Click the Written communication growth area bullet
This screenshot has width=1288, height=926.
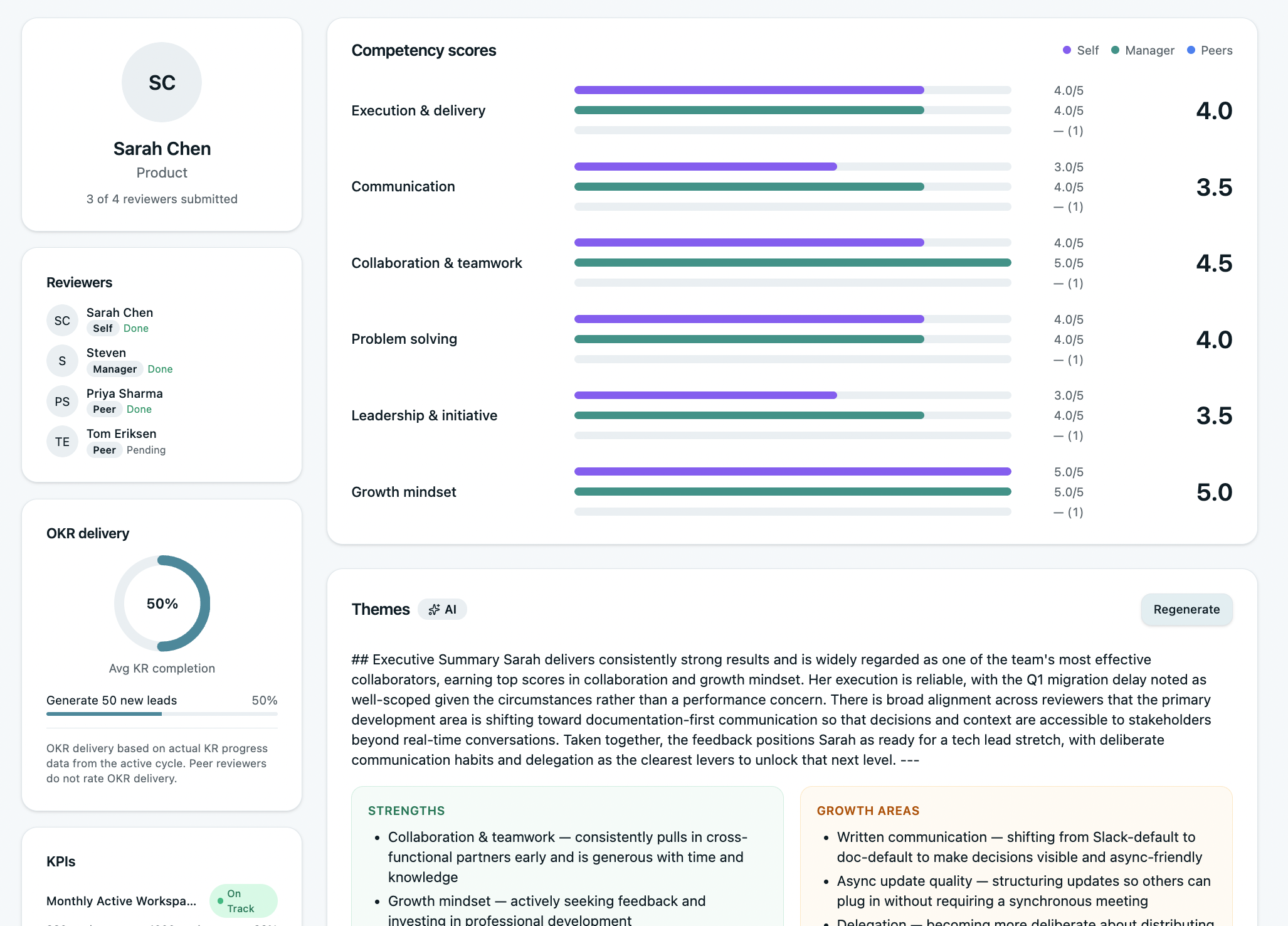tap(1019, 847)
